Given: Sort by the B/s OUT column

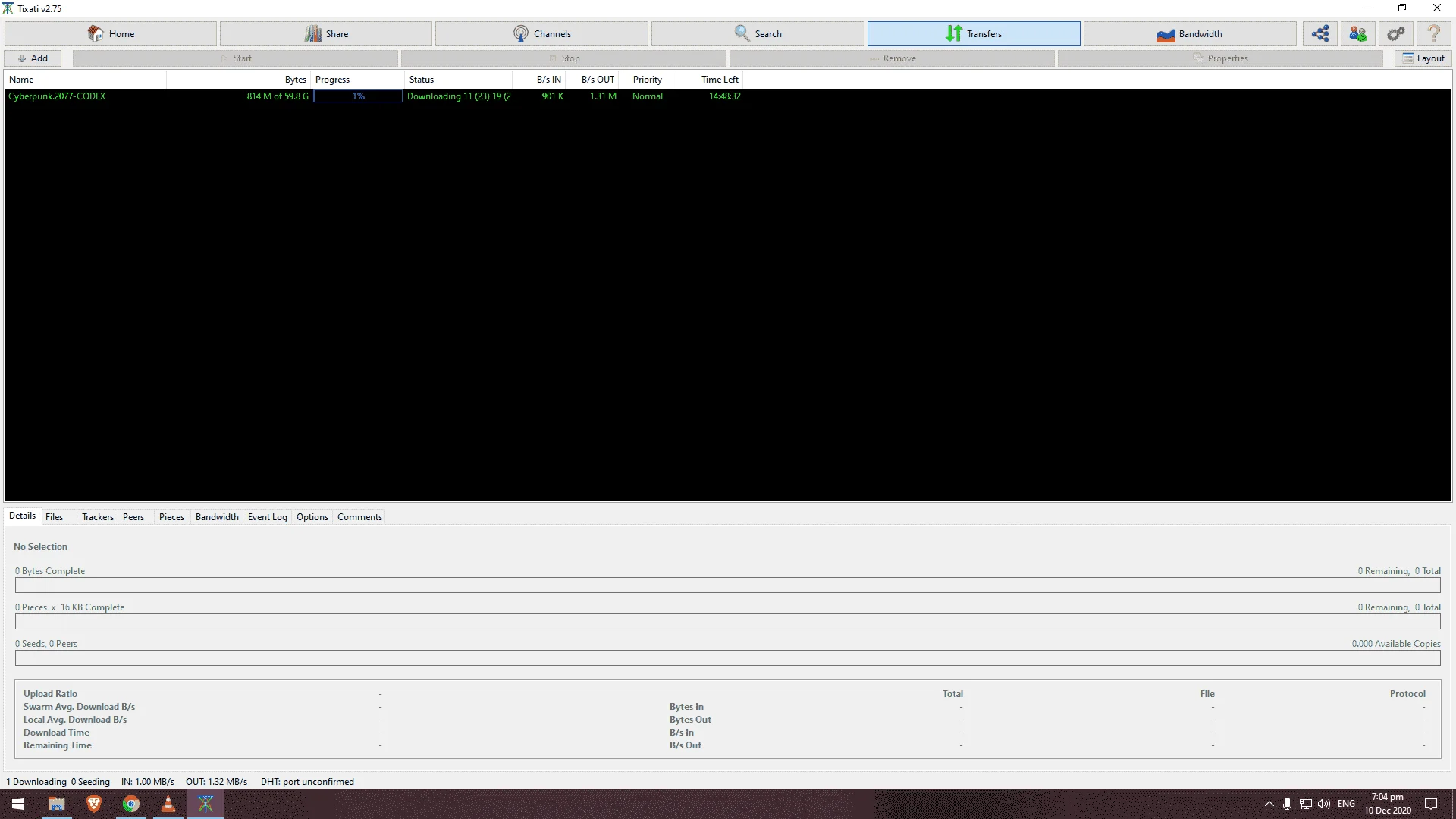Looking at the screenshot, I should point(592,80).
